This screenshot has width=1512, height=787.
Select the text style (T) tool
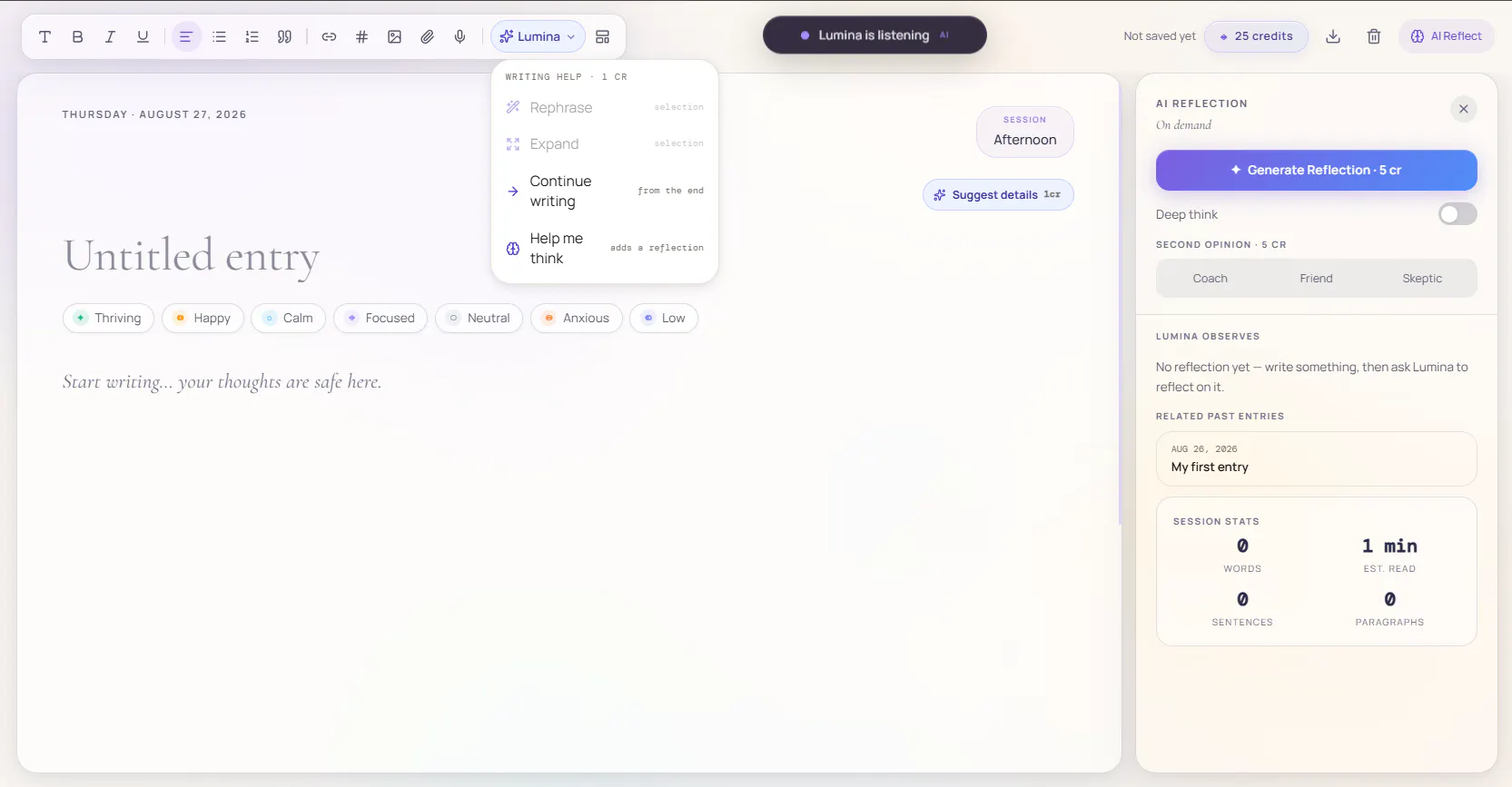(44, 37)
